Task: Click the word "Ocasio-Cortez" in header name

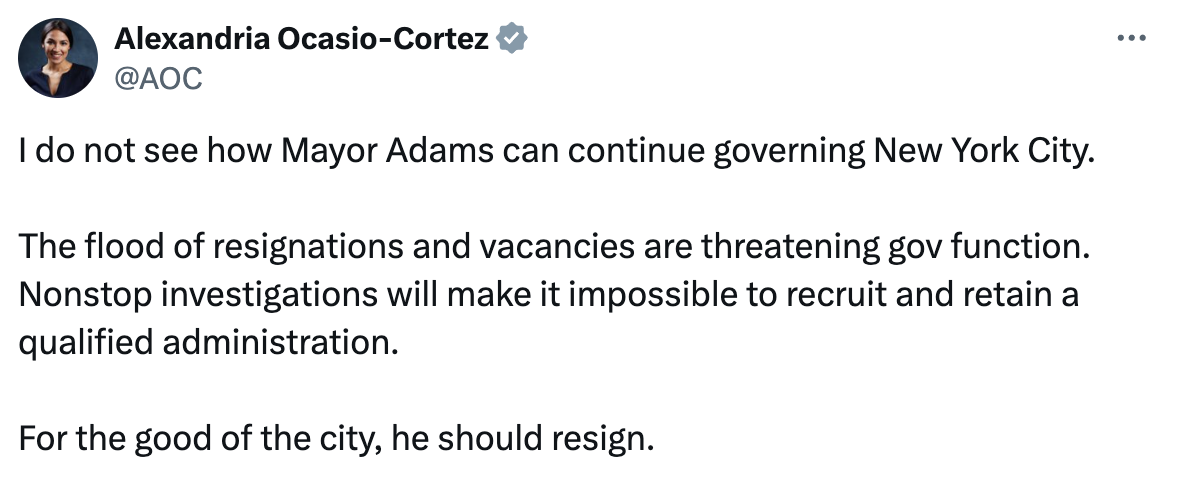Action: coord(383,38)
